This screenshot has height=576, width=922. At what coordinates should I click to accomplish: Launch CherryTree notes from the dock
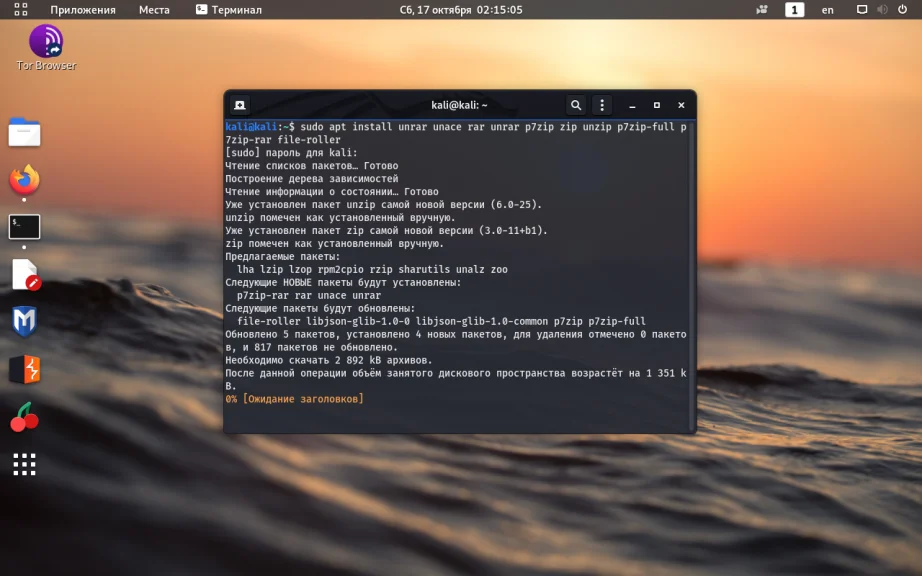click(24, 417)
